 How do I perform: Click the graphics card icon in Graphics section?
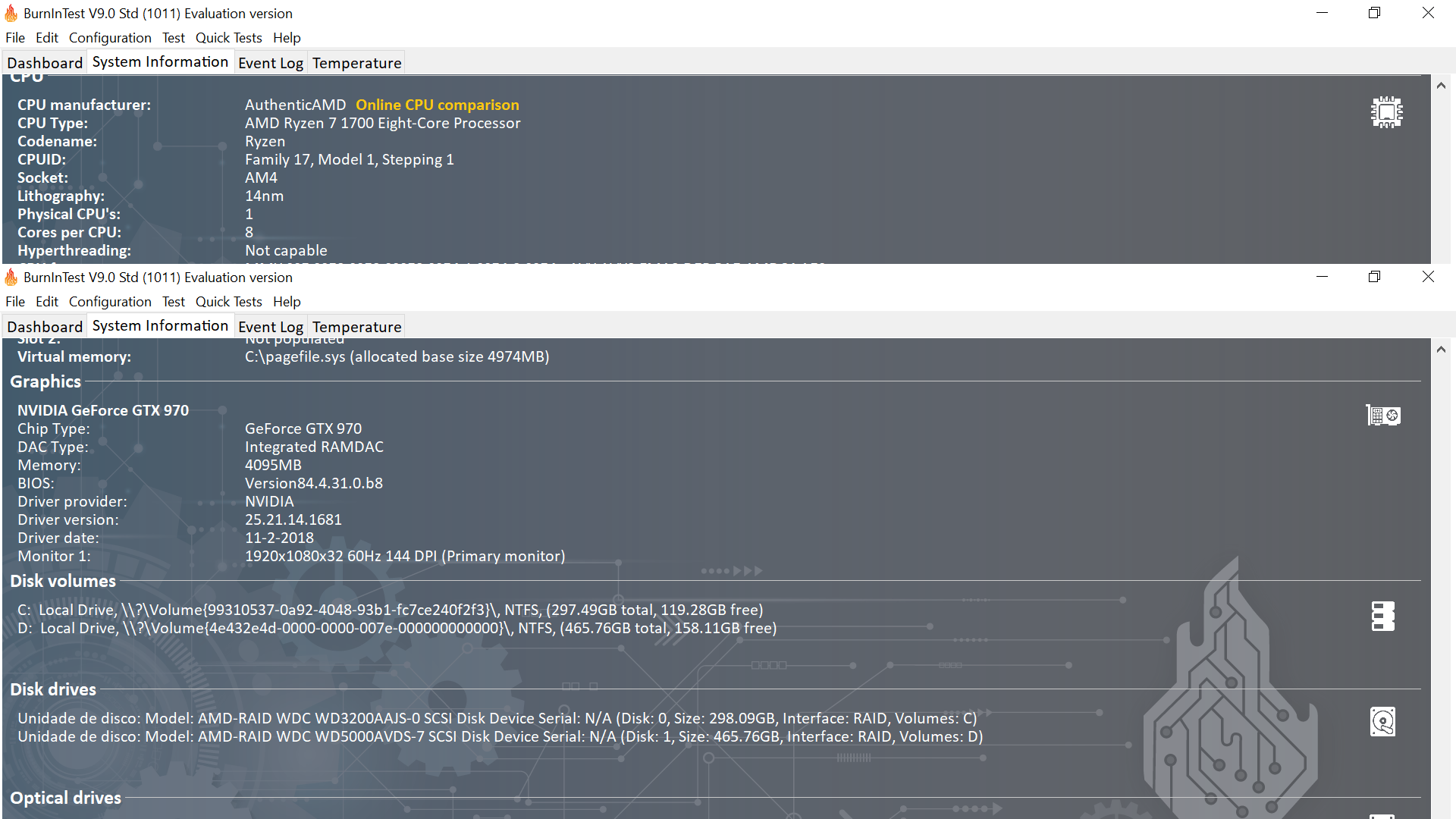1383,416
